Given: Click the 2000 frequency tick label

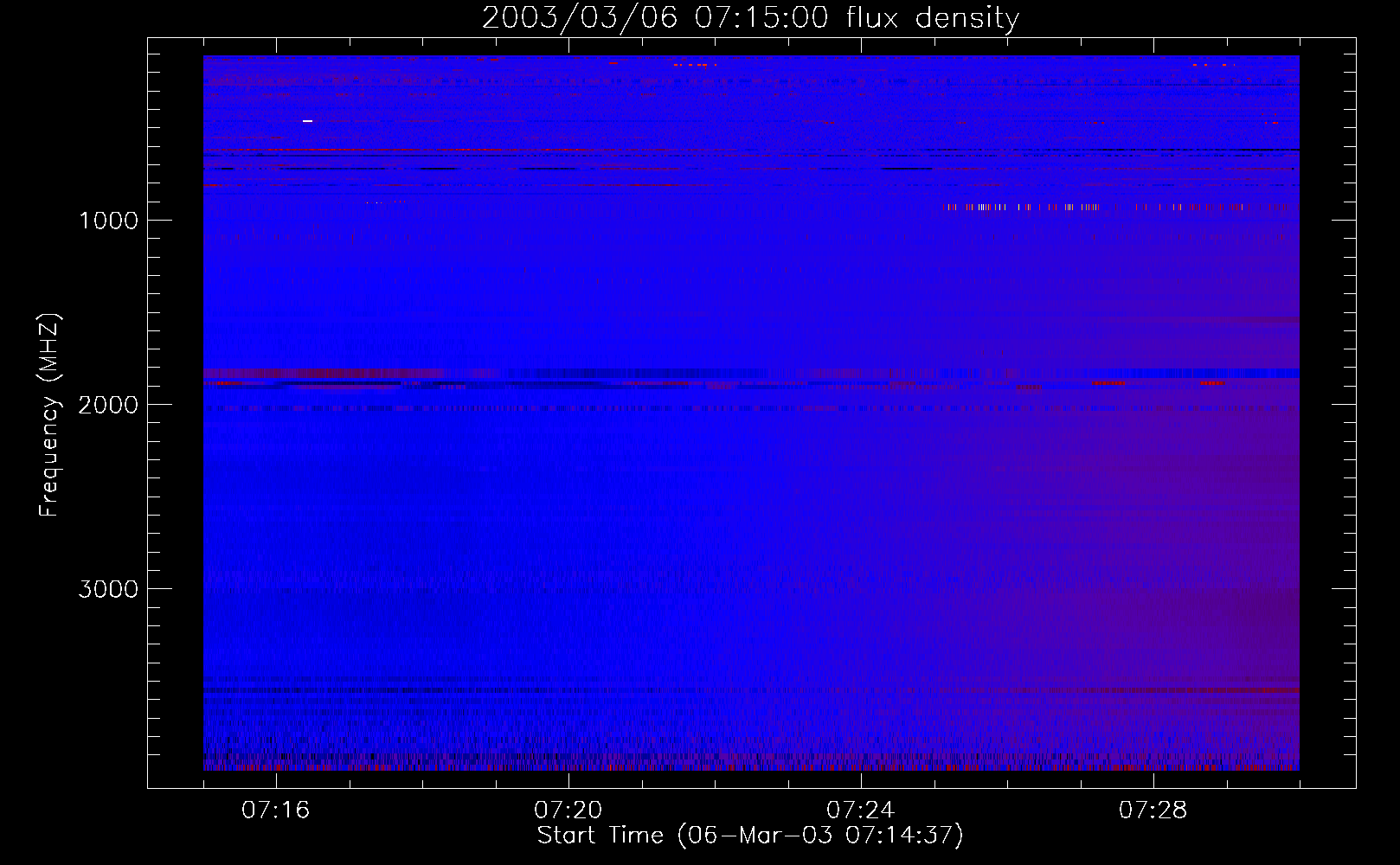Looking at the screenshot, I should 108,405.
